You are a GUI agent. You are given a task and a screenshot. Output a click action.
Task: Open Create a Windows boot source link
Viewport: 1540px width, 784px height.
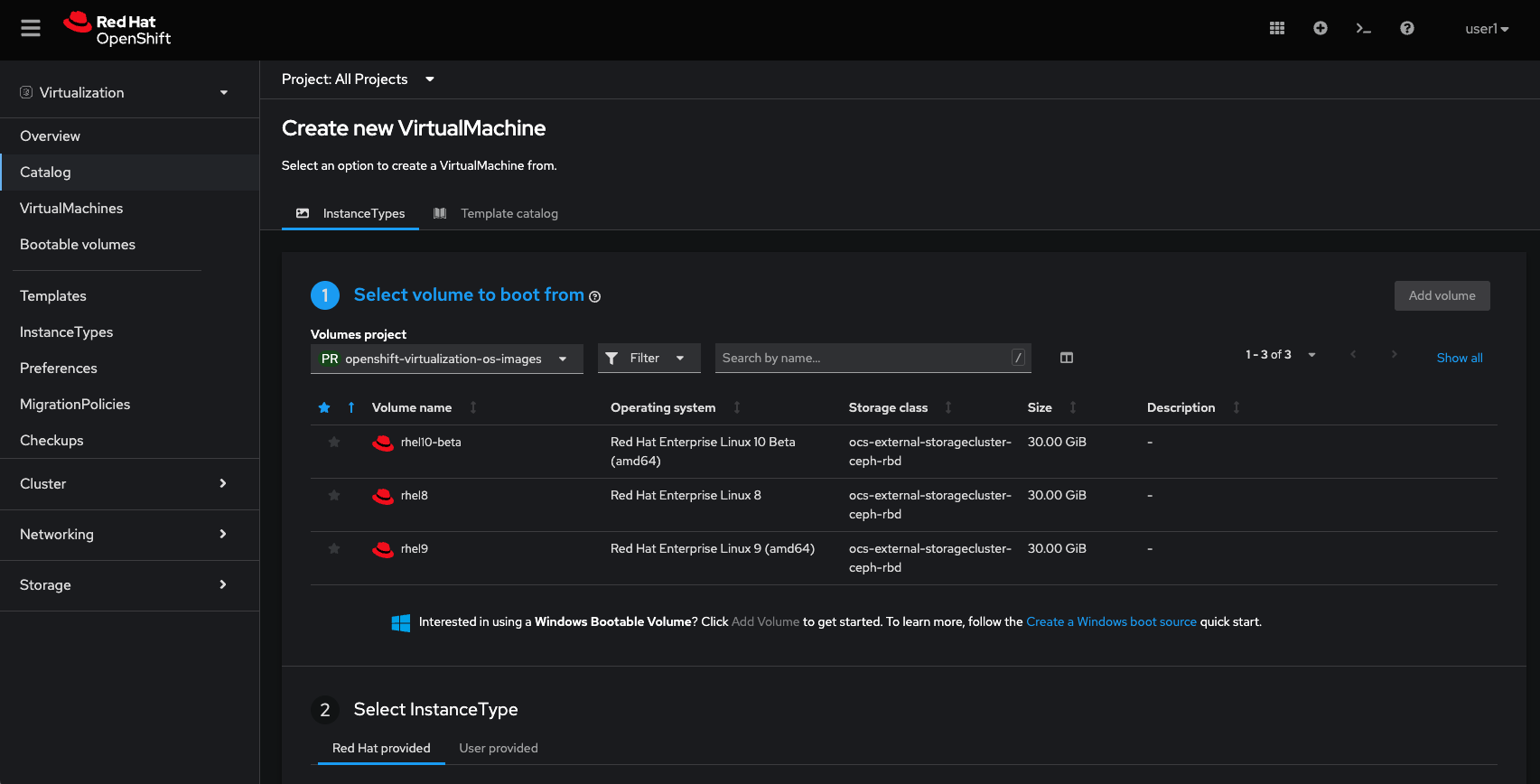tap(1111, 622)
